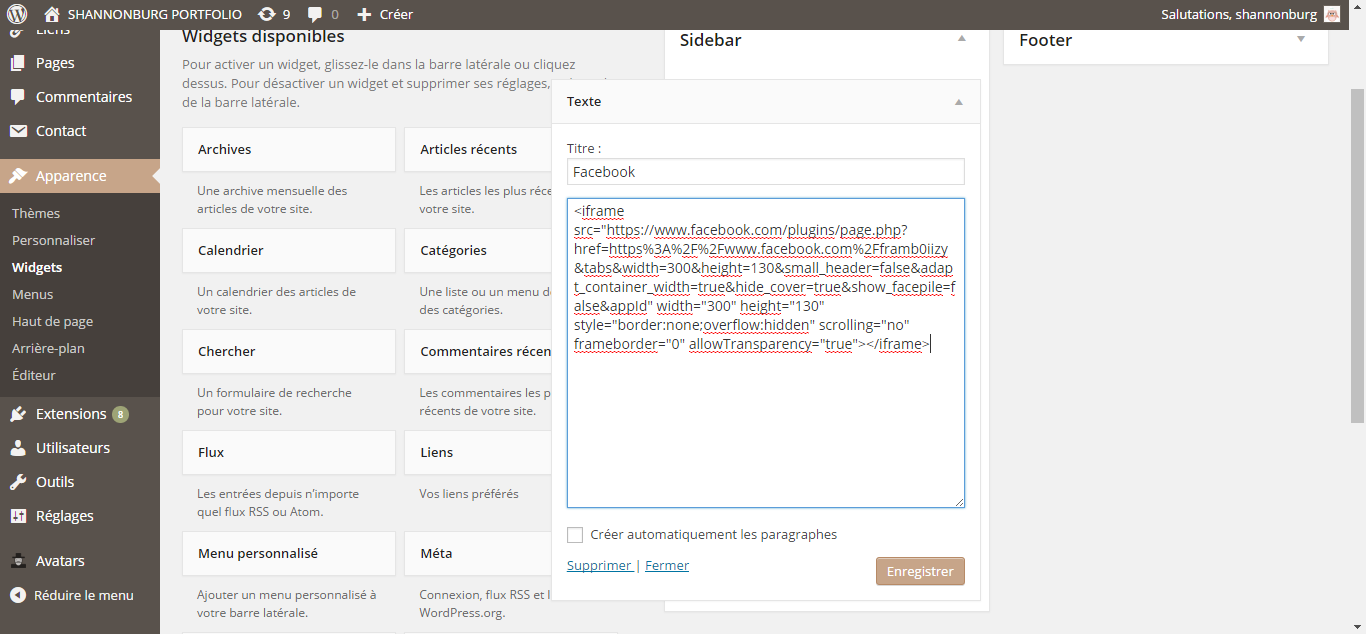
Task: Click the Enregistrer button
Action: pos(920,571)
